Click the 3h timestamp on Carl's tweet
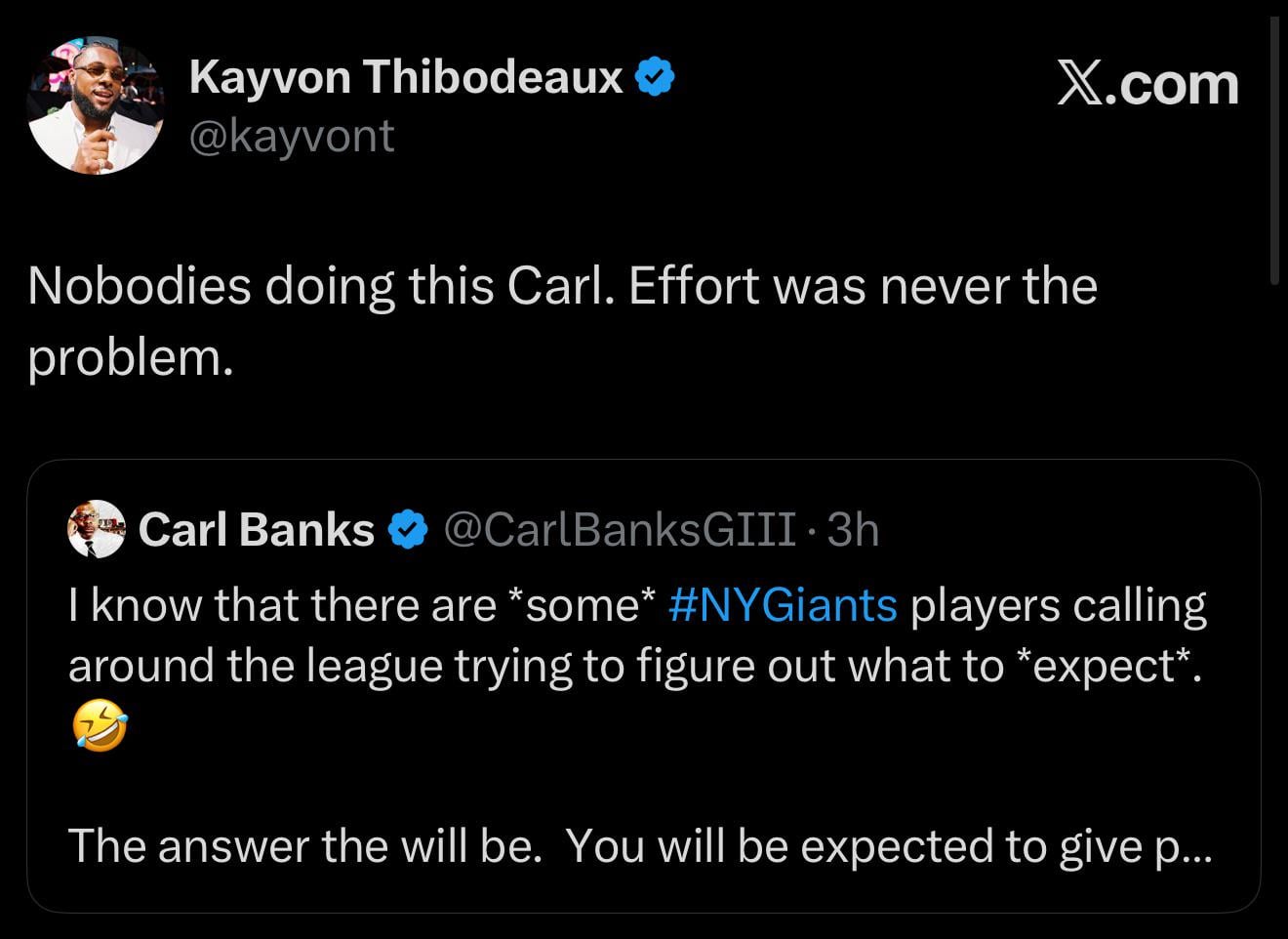This screenshot has height=939, width=1288. click(852, 529)
